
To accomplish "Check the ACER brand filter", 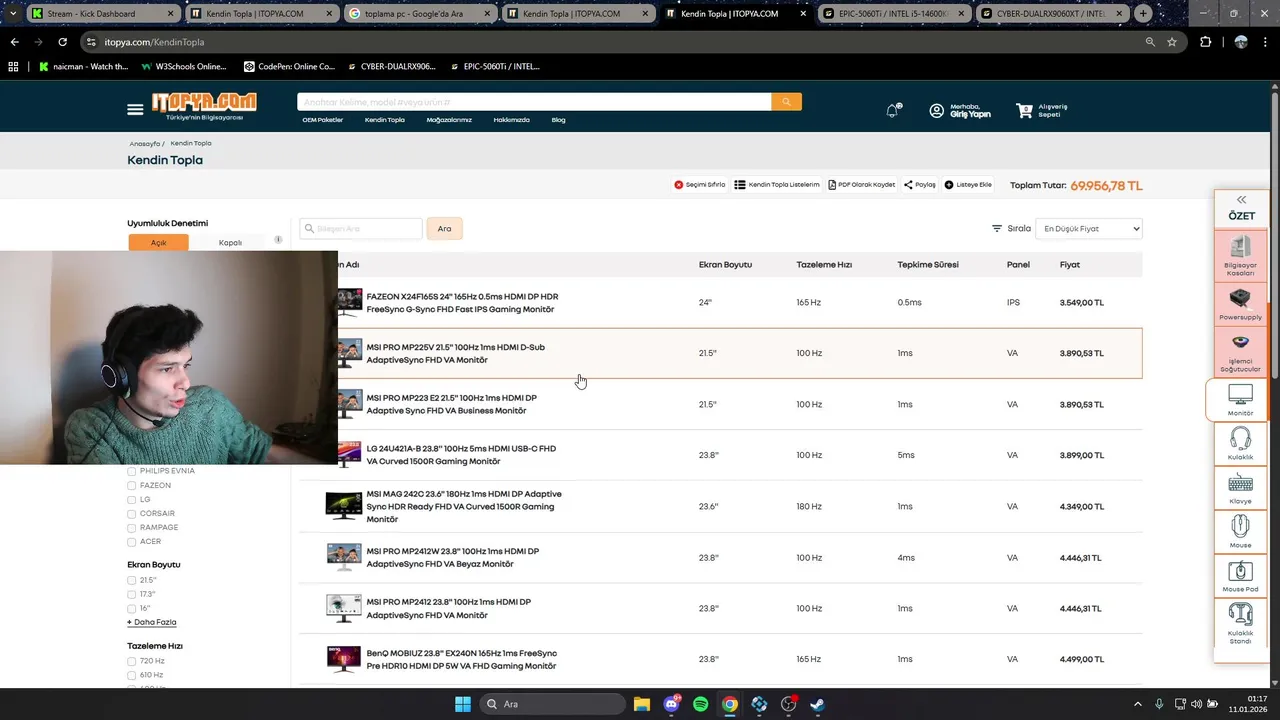I will coord(131,542).
